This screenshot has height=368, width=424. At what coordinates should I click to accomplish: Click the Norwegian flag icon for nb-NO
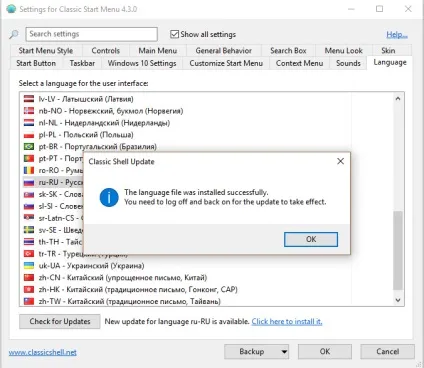tap(29, 111)
